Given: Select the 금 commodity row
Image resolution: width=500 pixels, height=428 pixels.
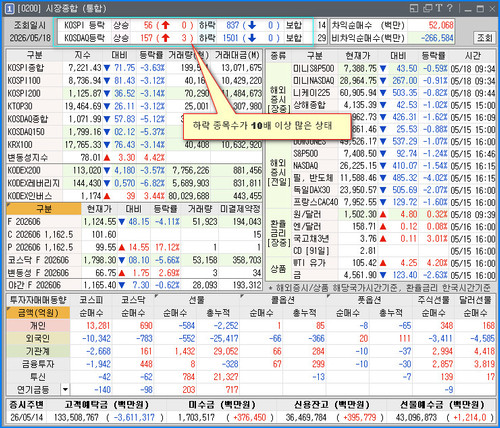Looking at the screenshot, I should (394, 275).
